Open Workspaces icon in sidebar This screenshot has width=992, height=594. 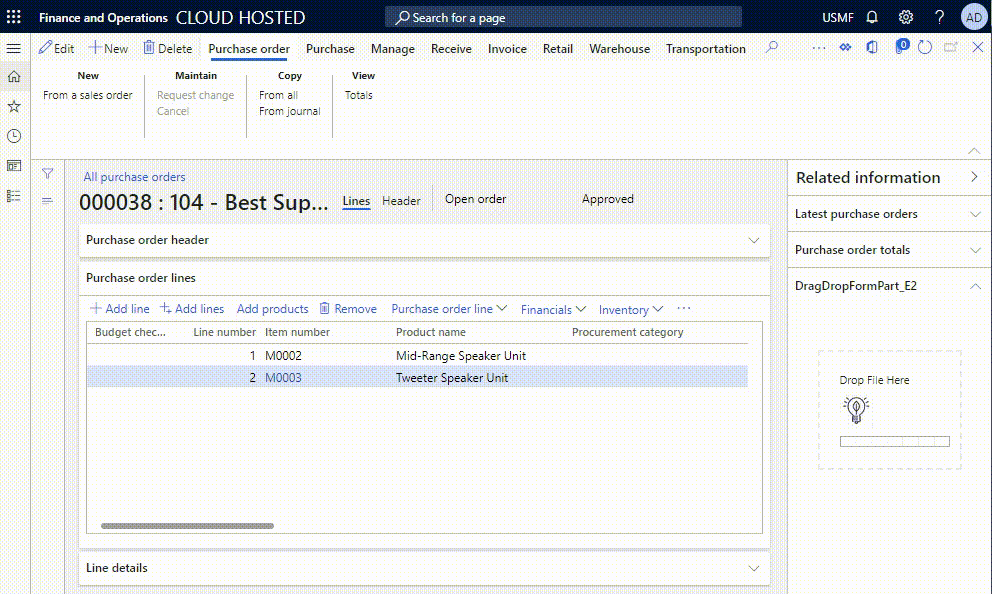pyautogui.click(x=14, y=166)
